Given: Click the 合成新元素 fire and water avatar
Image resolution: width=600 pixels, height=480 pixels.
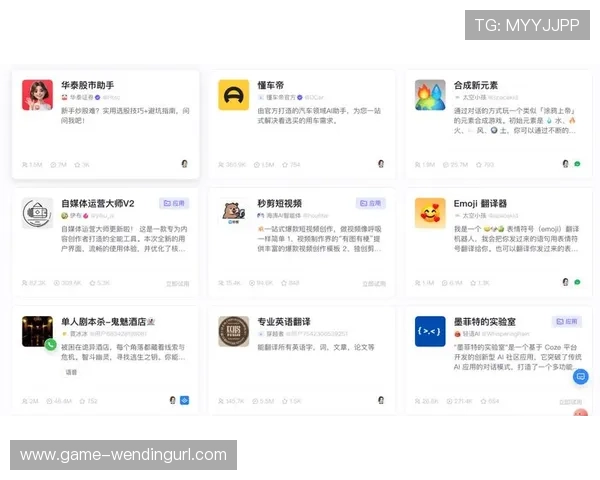Looking at the screenshot, I should click(430, 95).
